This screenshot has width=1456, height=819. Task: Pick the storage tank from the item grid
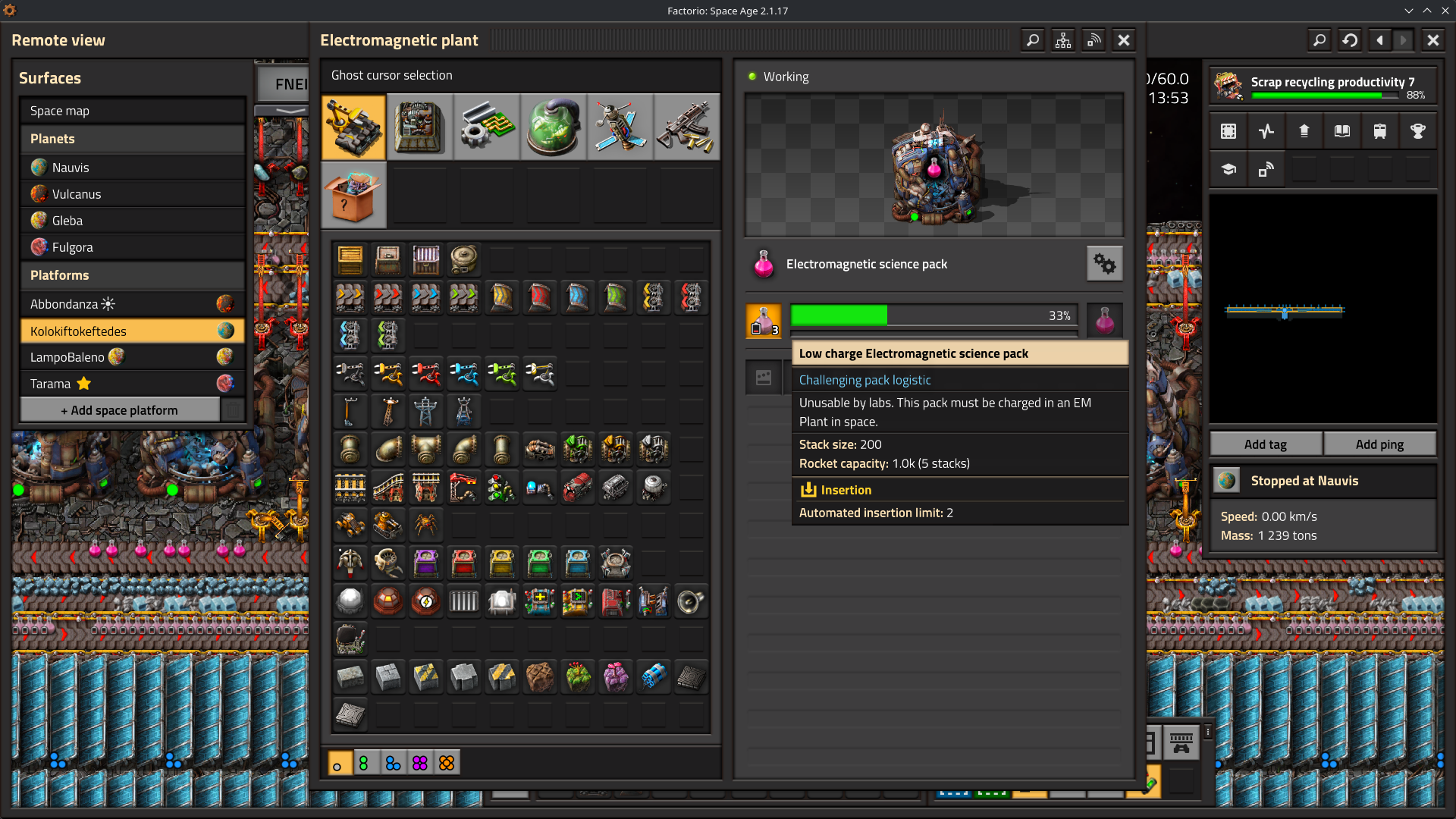coord(463,259)
